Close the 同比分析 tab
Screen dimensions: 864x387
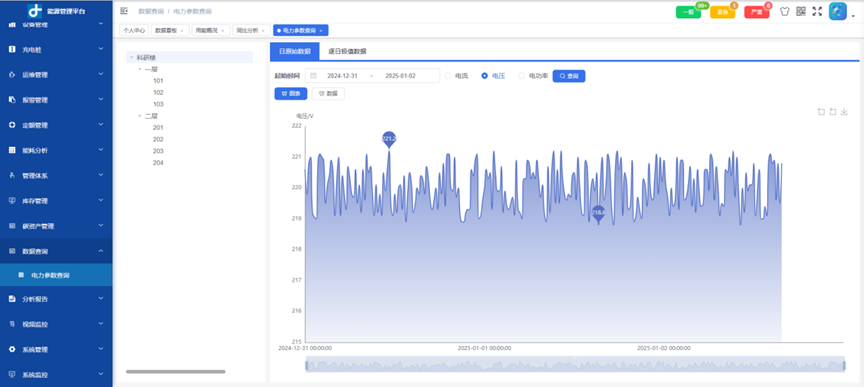pos(263,31)
